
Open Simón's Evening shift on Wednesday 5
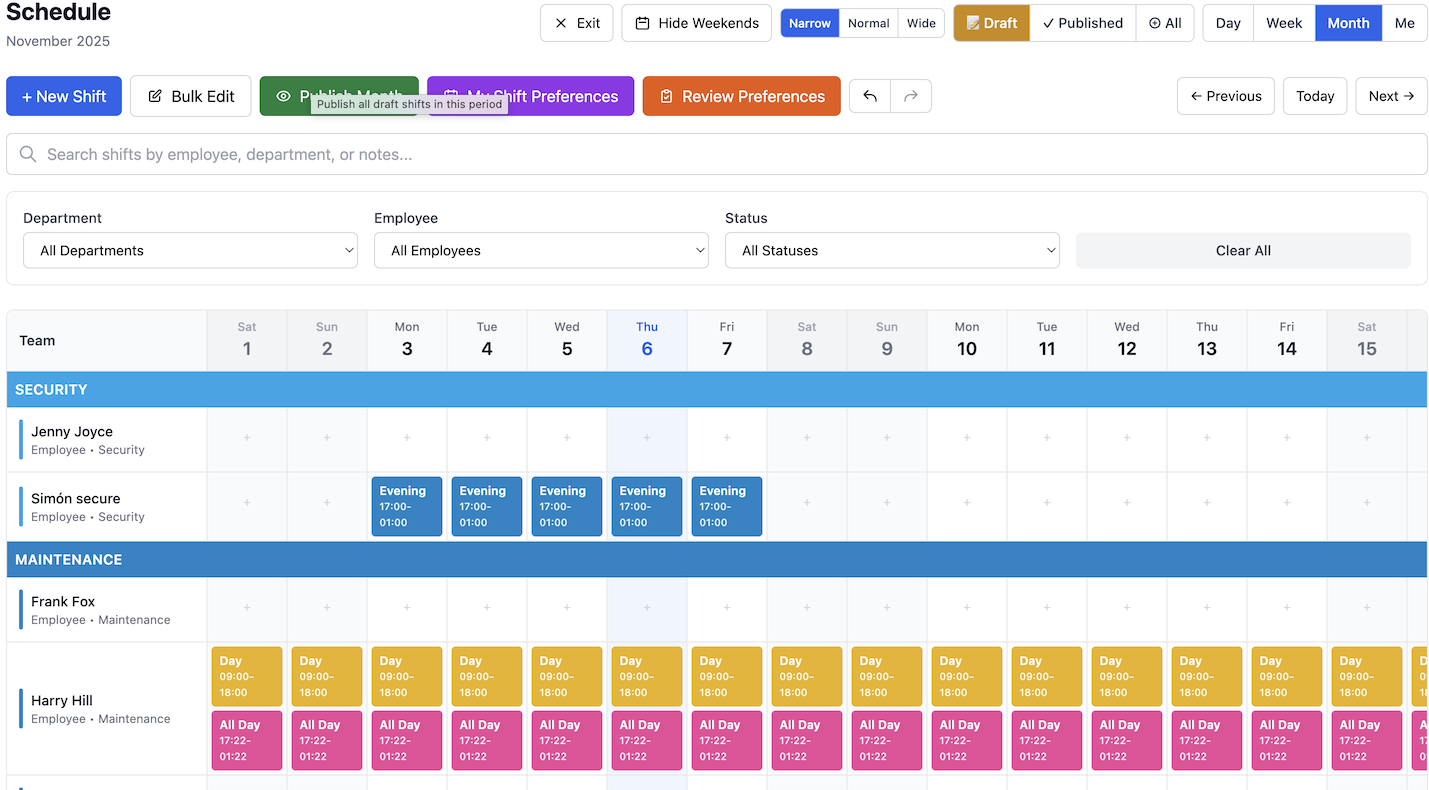click(567, 506)
